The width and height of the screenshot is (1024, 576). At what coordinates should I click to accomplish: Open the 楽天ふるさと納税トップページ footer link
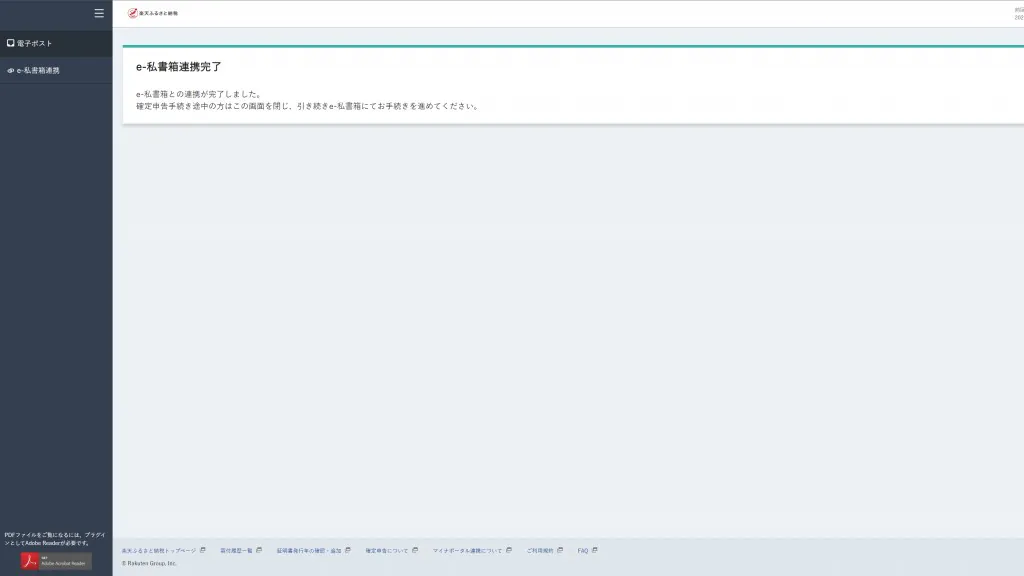159,550
